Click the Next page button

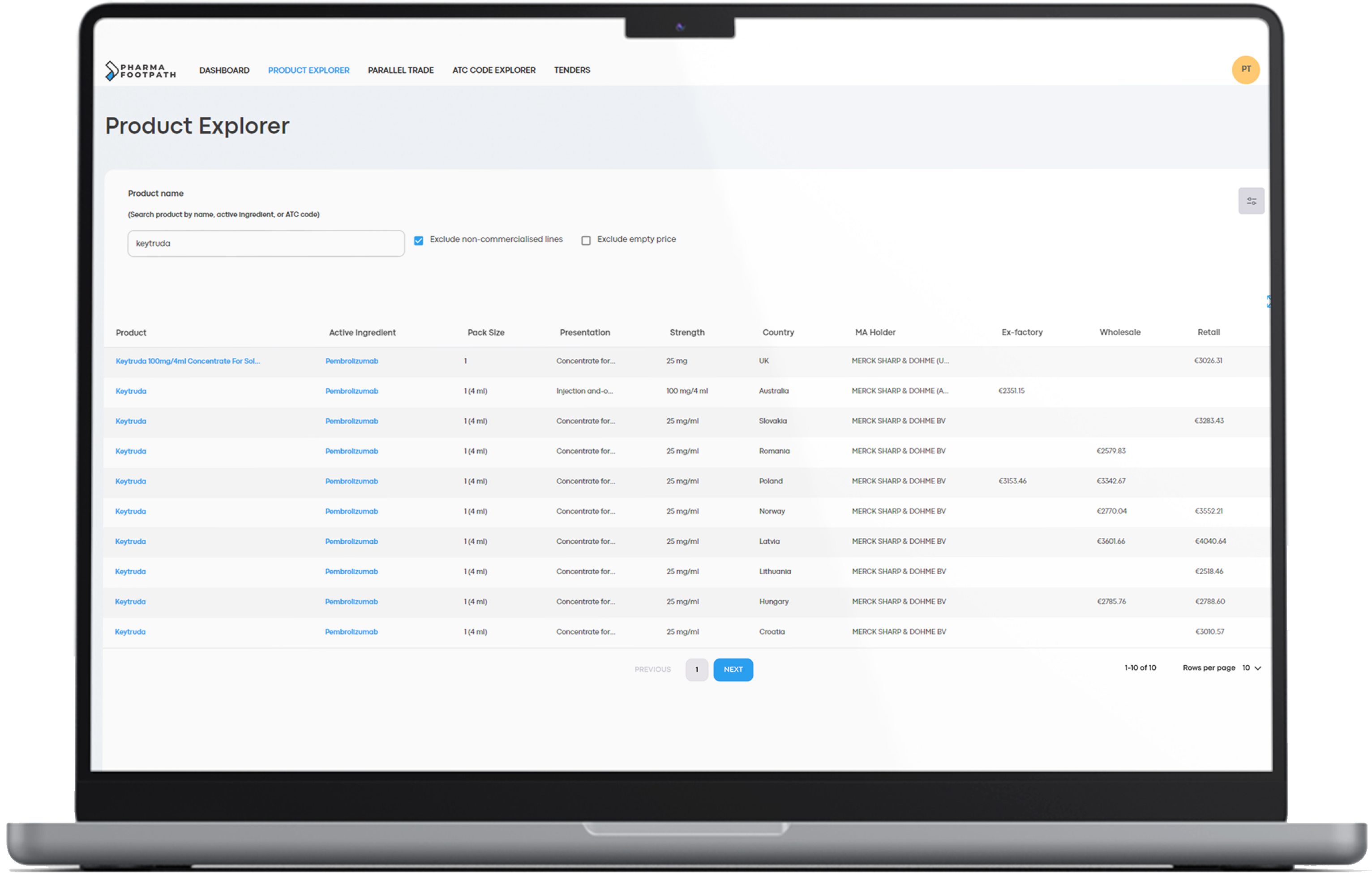733,670
